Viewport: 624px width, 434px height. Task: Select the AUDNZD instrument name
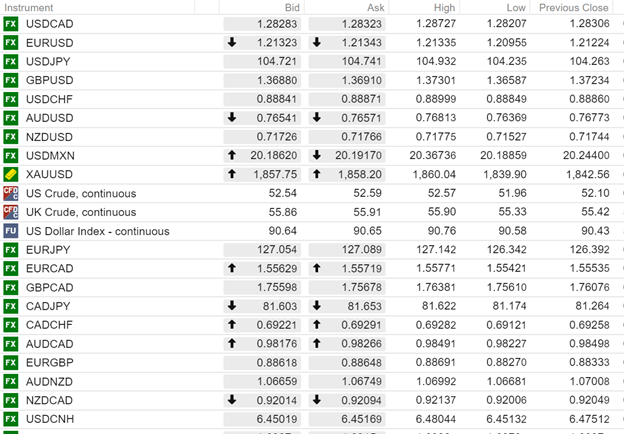(49, 381)
